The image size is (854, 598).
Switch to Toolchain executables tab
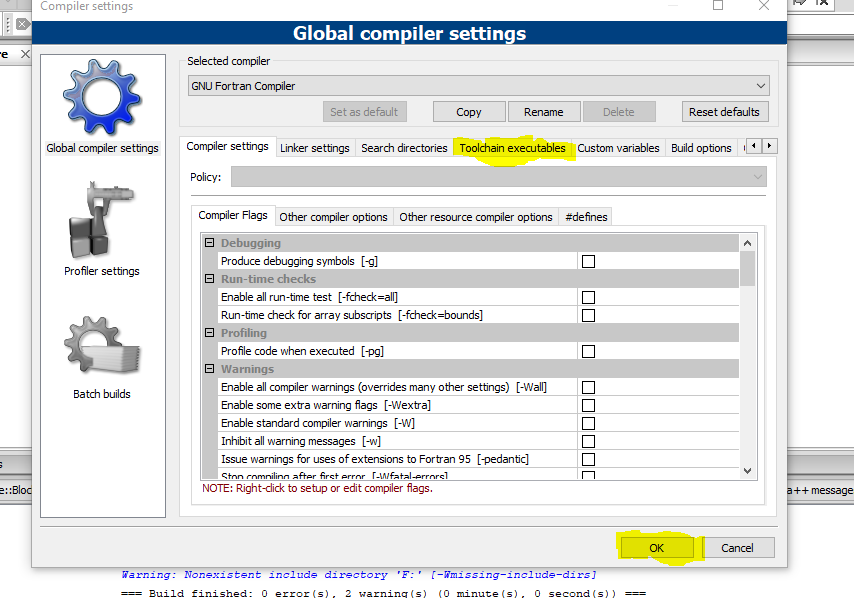pyautogui.click(x=512, y=148)
